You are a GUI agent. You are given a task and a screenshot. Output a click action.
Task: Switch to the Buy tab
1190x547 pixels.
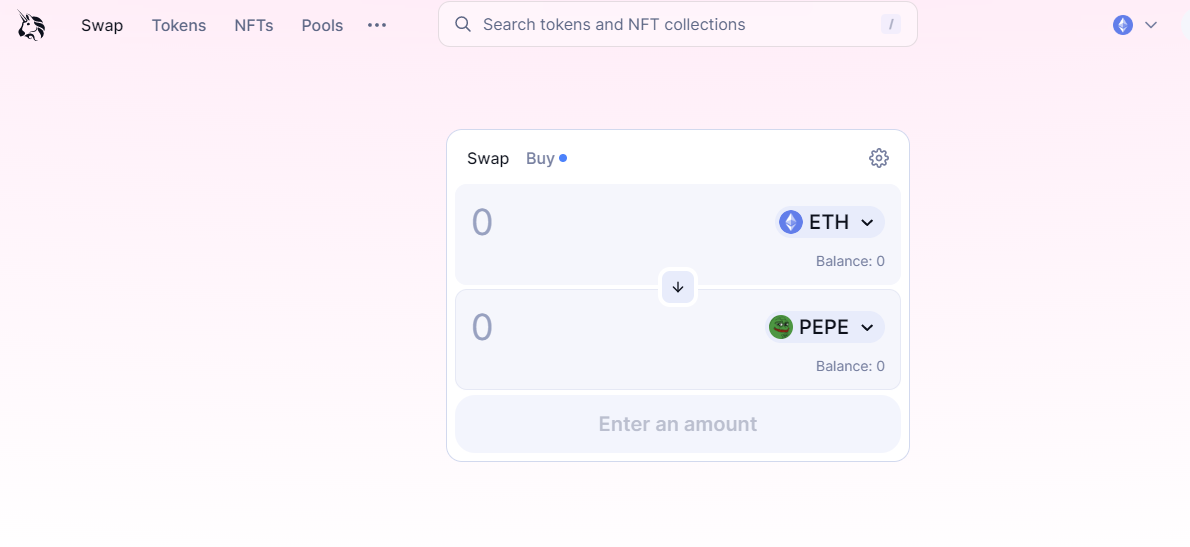click(540, 159)
